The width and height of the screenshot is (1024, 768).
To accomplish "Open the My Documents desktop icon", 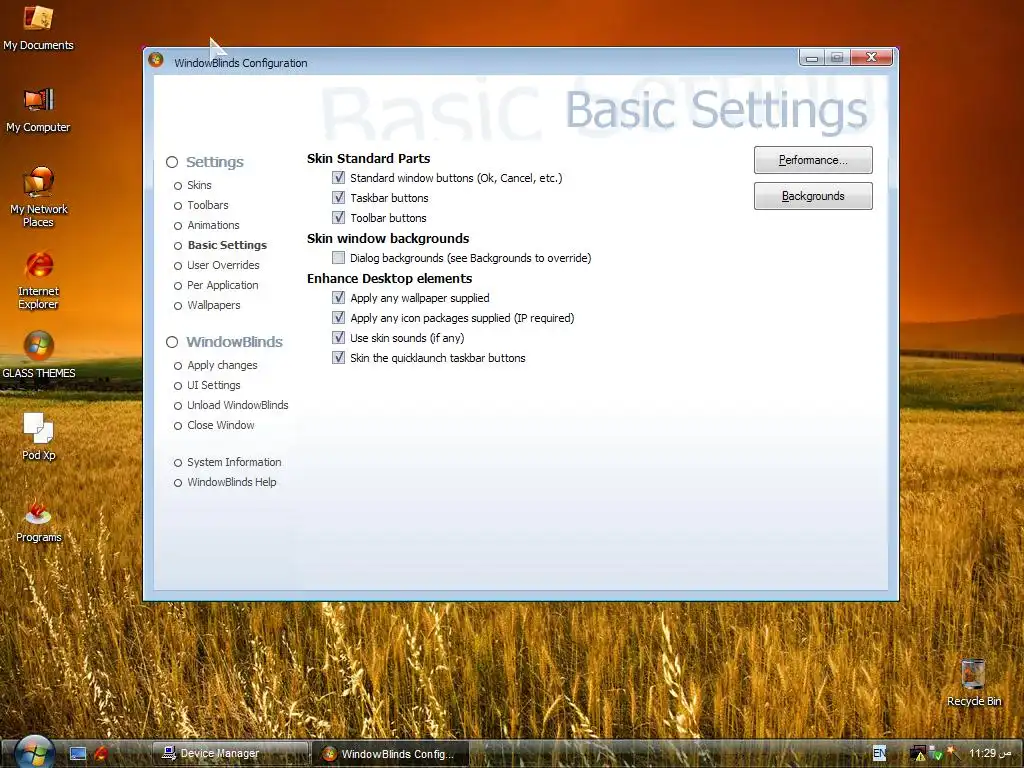I will coord(38,27).
